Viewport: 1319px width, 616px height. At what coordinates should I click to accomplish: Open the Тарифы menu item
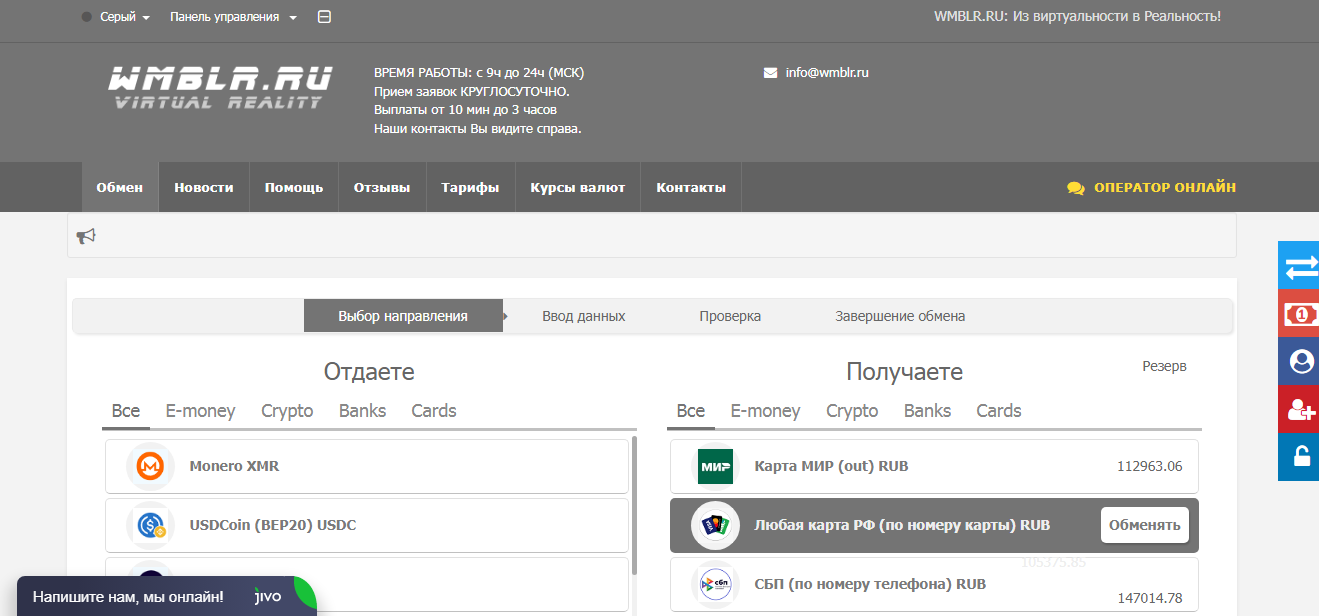tap(470, 187)
